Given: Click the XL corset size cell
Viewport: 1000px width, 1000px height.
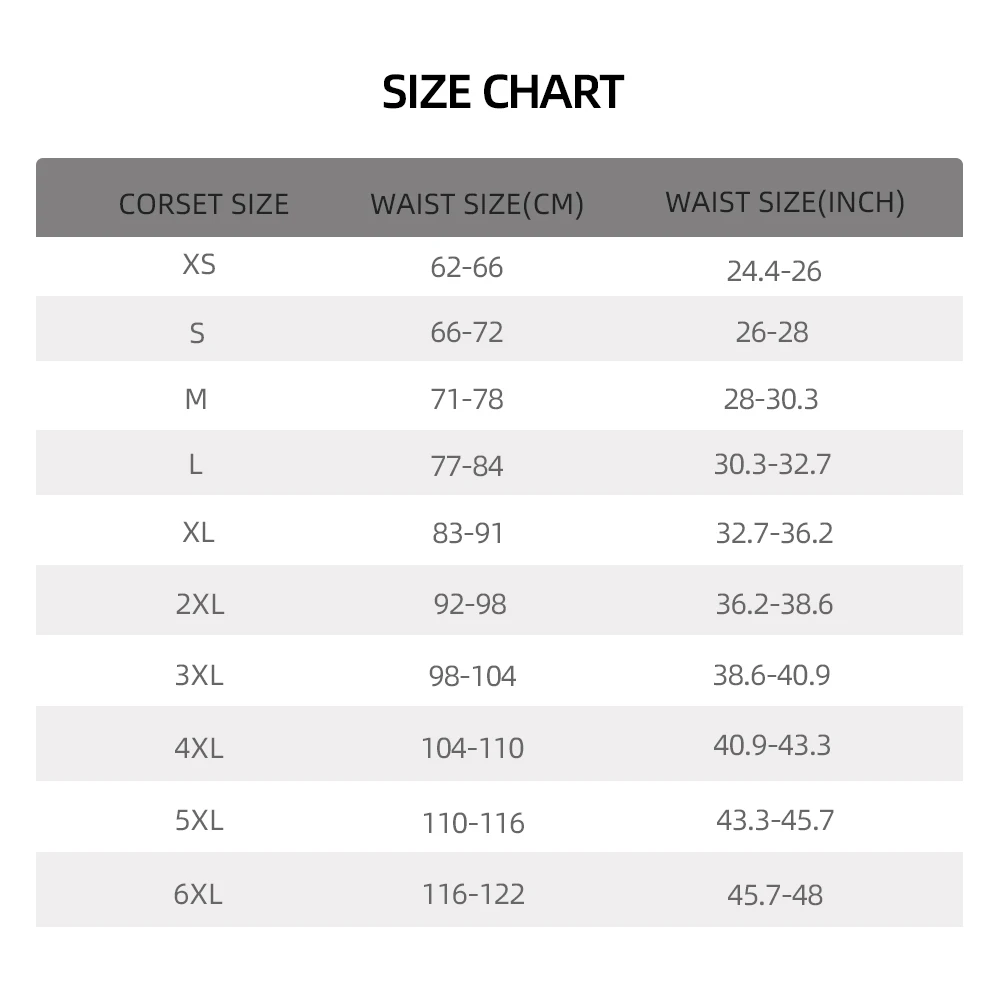Looking at the screenshot, I should pos(198,532).
